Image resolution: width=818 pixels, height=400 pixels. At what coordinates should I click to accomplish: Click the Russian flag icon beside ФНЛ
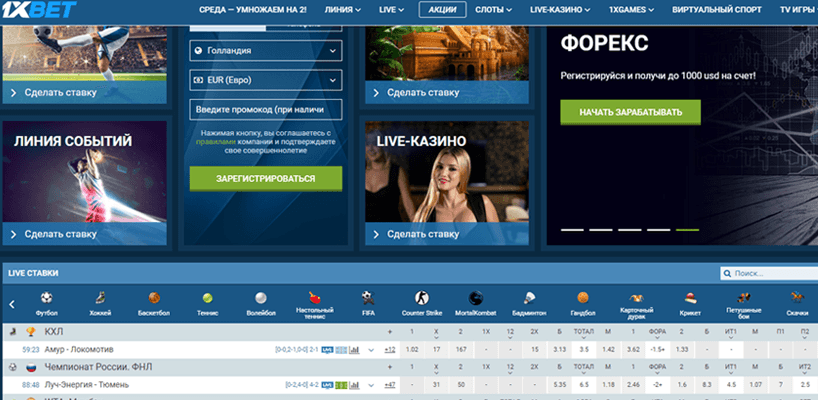(31, 367)
